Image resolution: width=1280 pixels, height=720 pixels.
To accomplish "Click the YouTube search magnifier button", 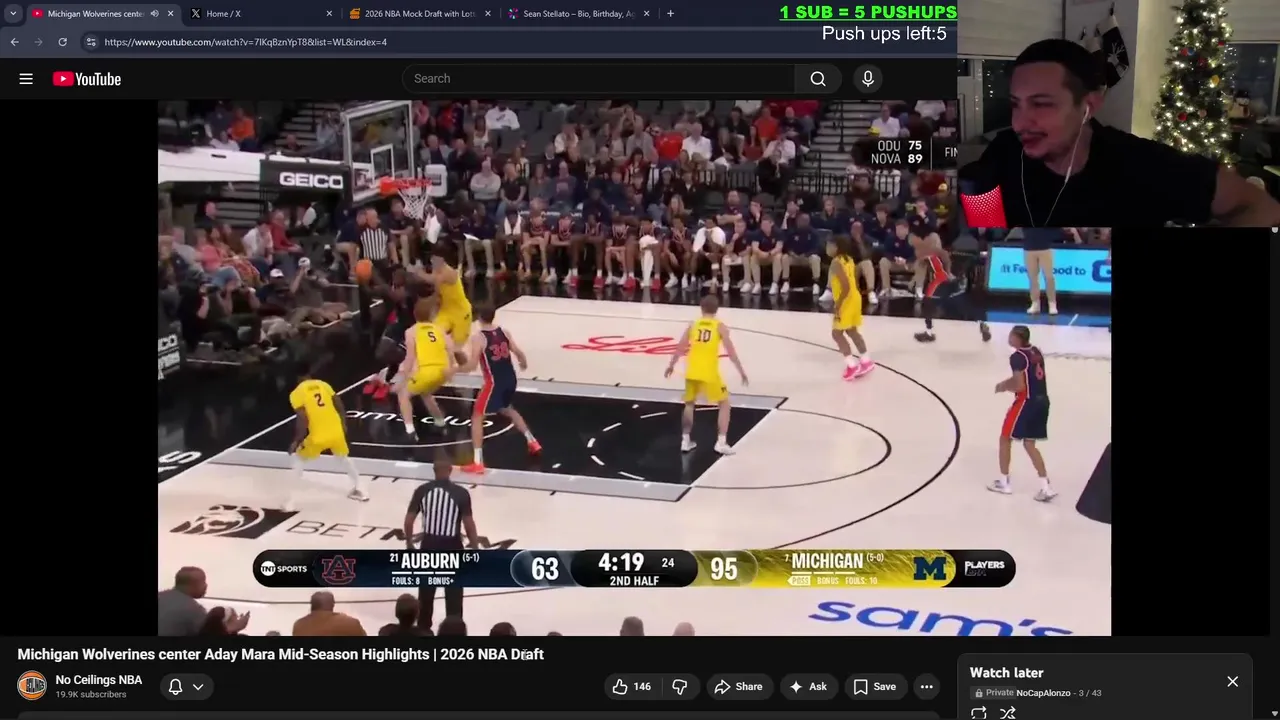I will coord(818,79).
